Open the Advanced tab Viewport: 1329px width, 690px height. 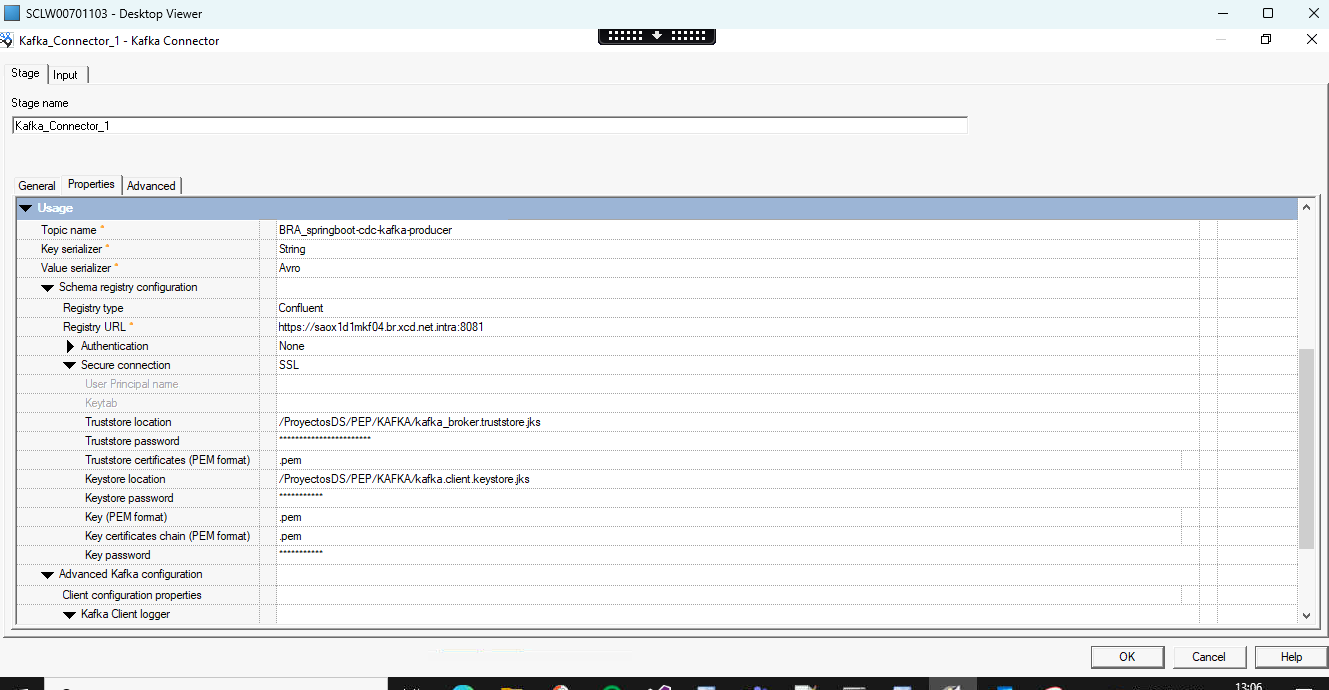tap(151, 186)
